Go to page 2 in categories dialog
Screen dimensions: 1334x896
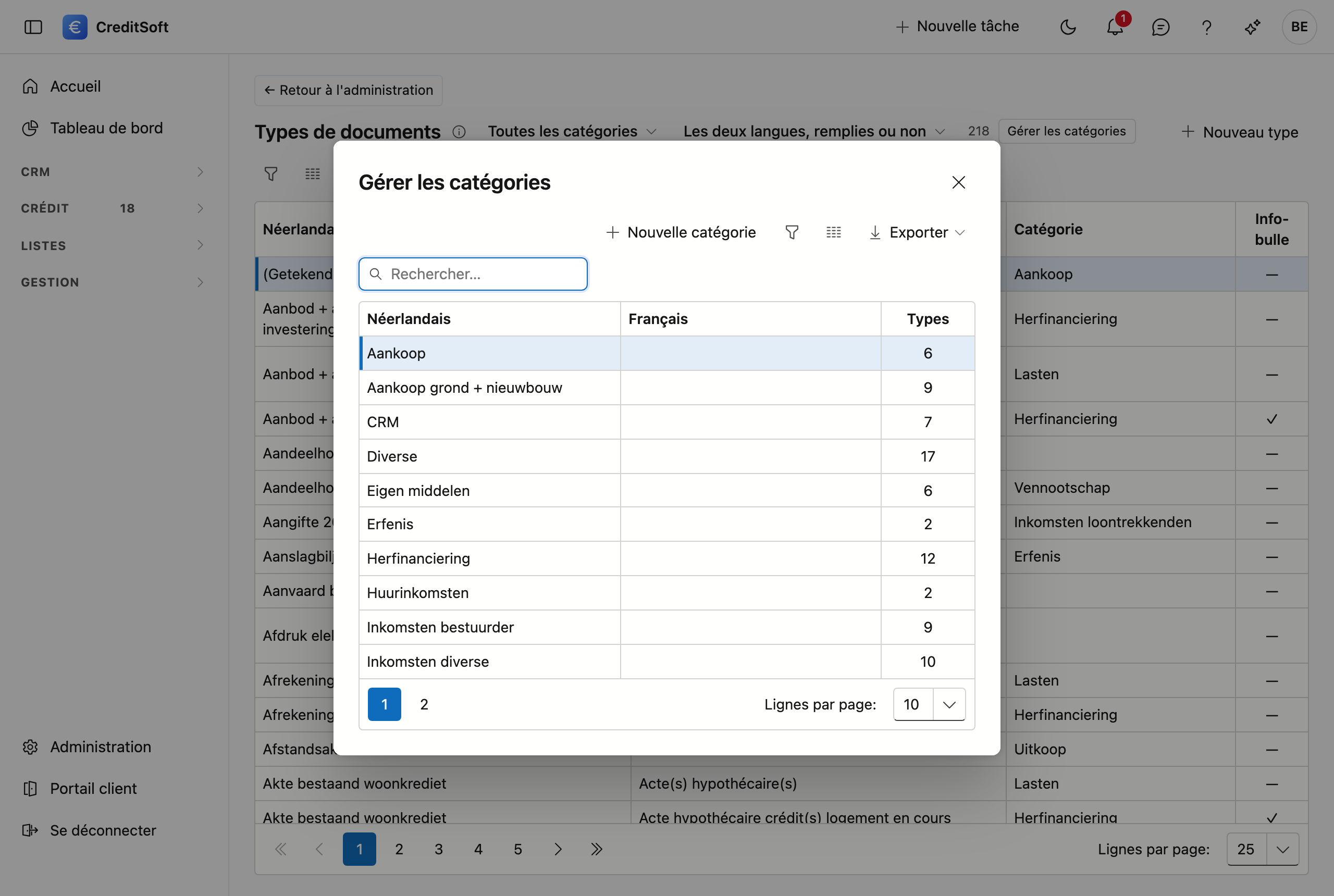point(424,704)
